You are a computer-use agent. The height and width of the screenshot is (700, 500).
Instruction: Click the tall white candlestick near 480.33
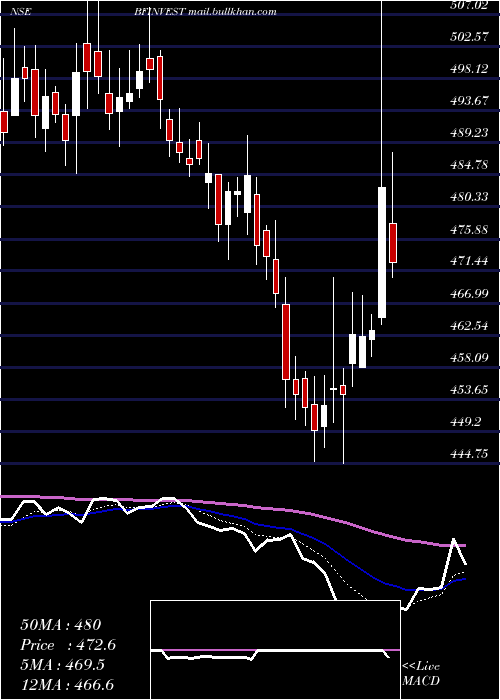(382, 253)
